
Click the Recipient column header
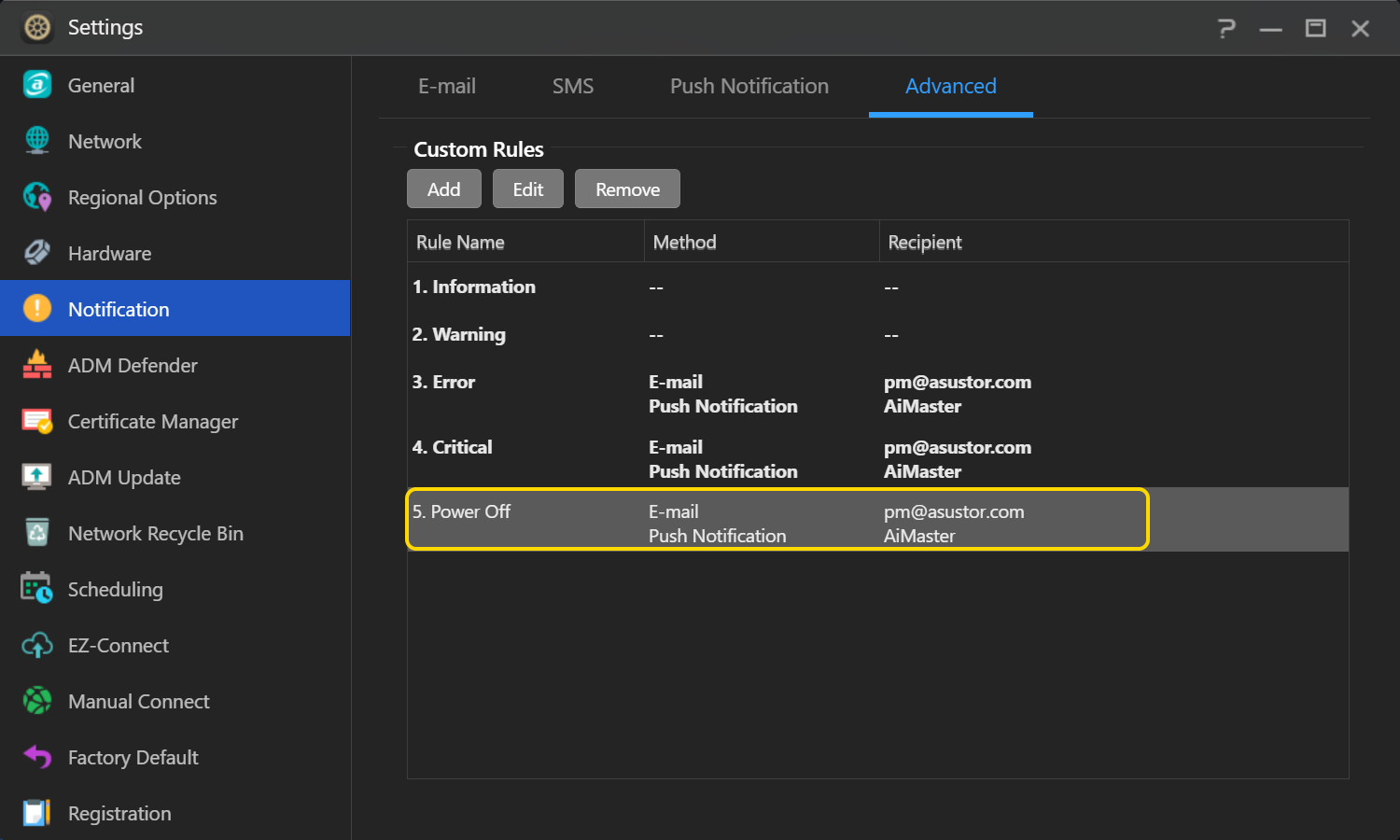pyautogui.click(x=1113, y=242)
